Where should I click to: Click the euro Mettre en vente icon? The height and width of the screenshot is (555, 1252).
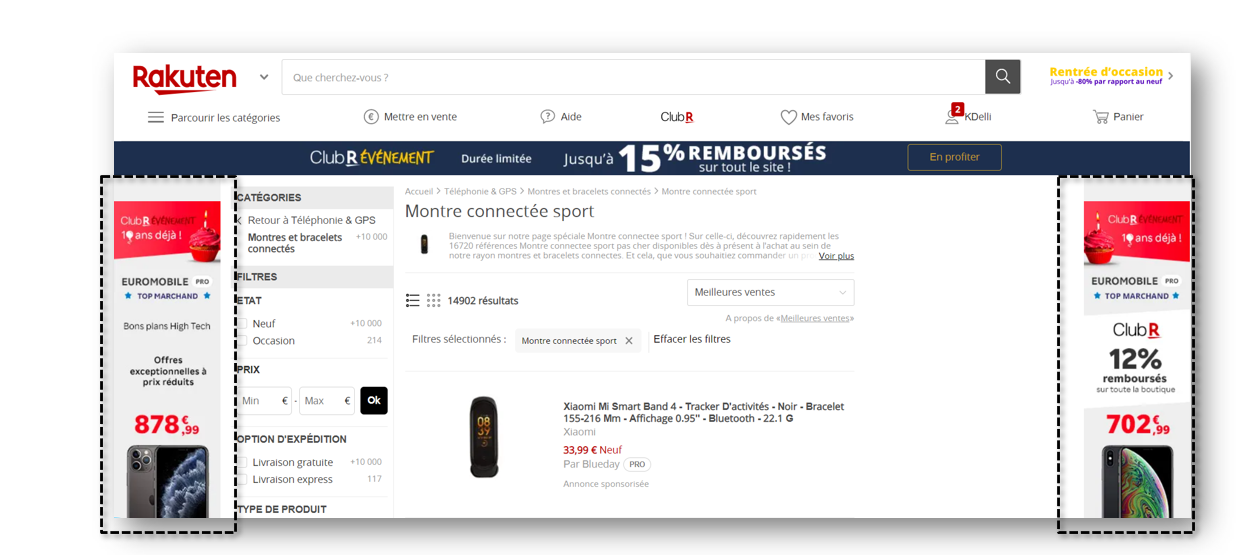pos(371,116)
